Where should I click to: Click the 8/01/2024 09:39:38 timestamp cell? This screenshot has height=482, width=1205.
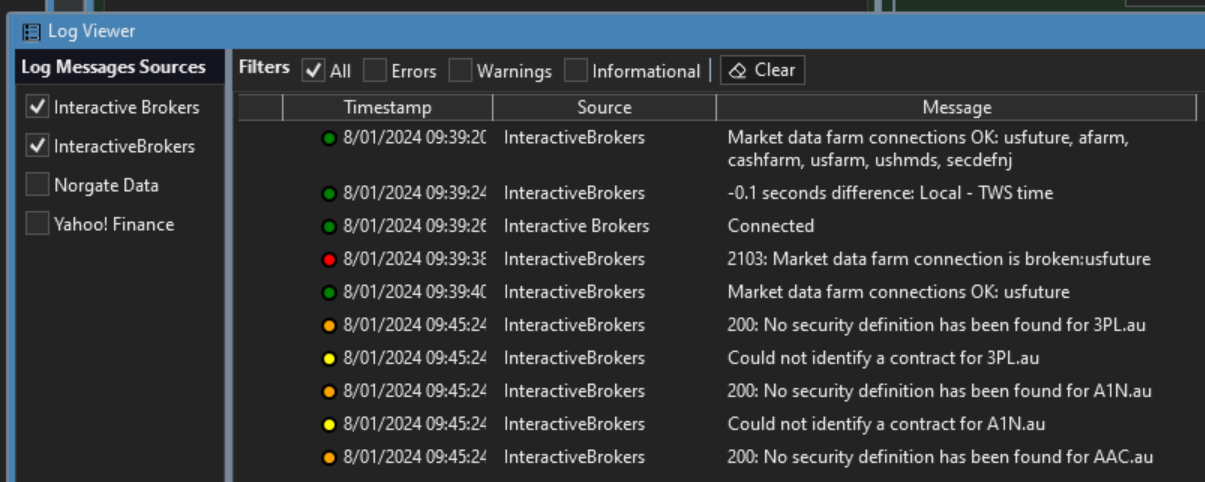pyautogui.click(x=414, y=259)
